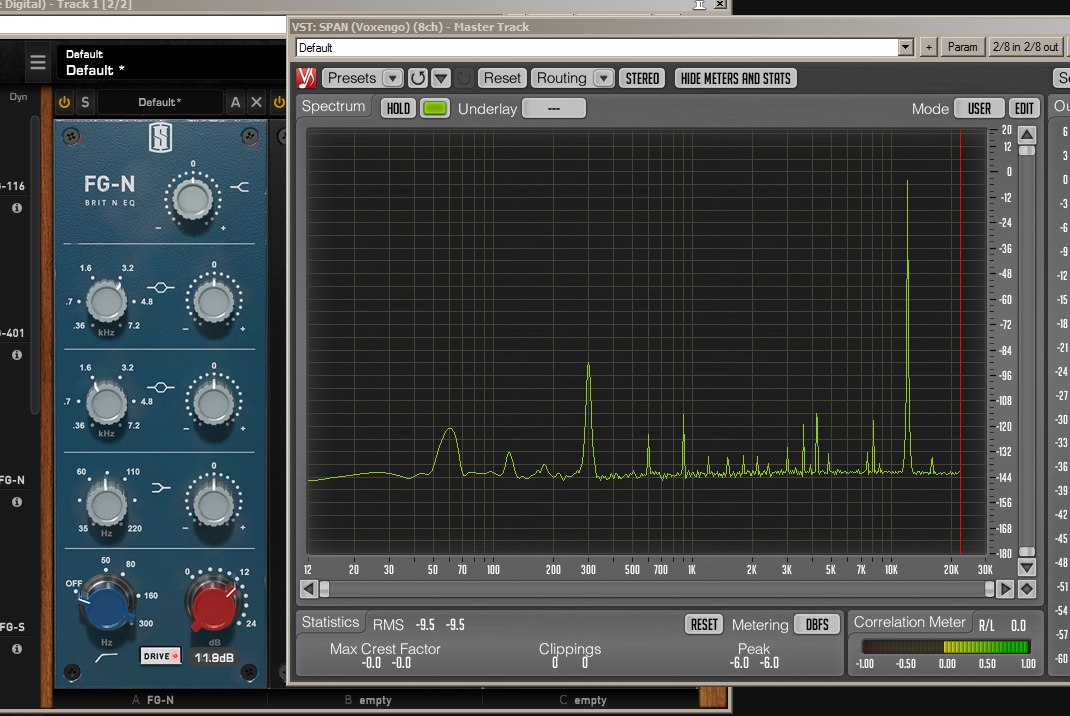Click the Default* preset name on FG-N module
This screenshot has width=1070, height=716.
click(x=160, y=102)
